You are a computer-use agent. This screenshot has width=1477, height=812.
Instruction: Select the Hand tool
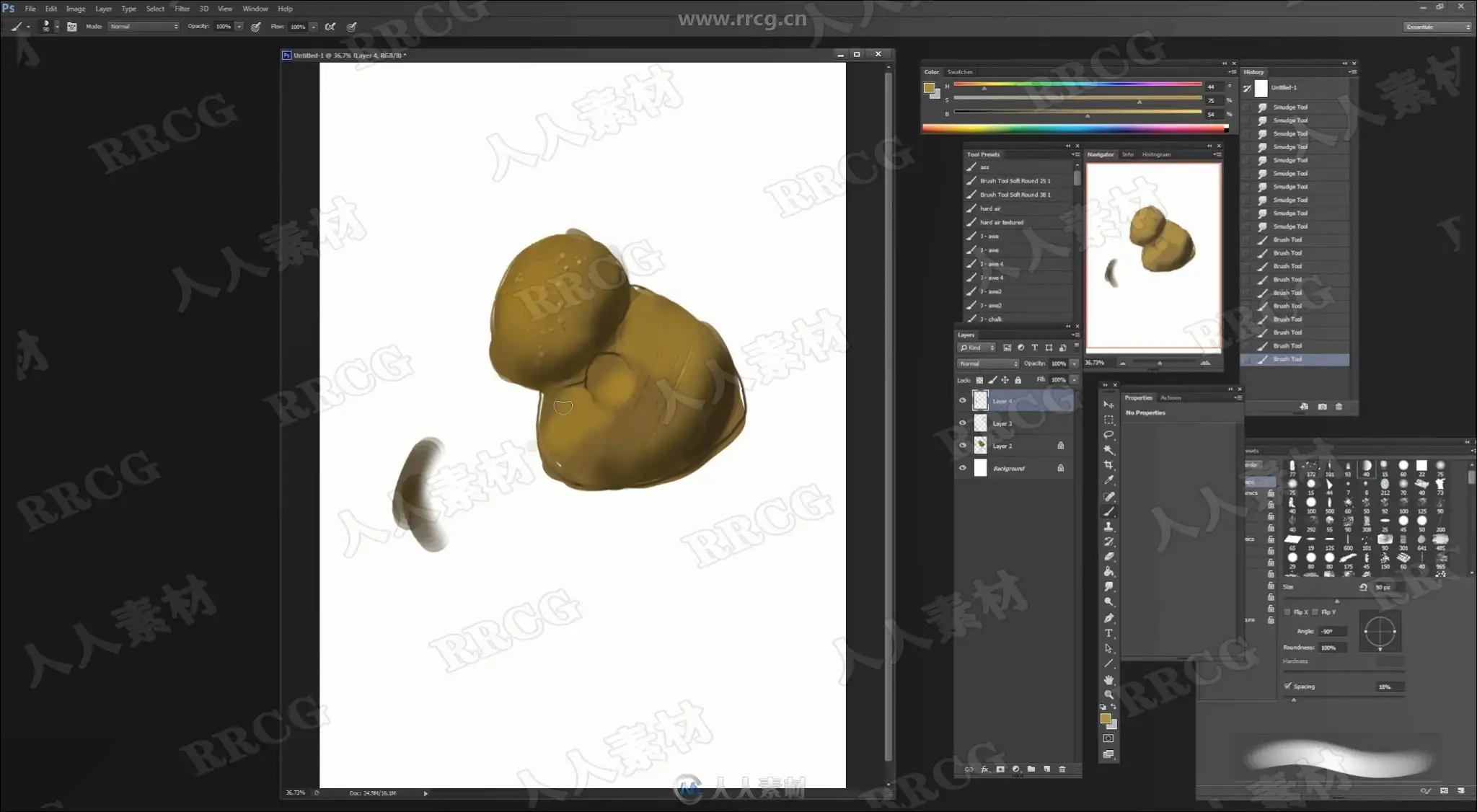pos(1108,679)
